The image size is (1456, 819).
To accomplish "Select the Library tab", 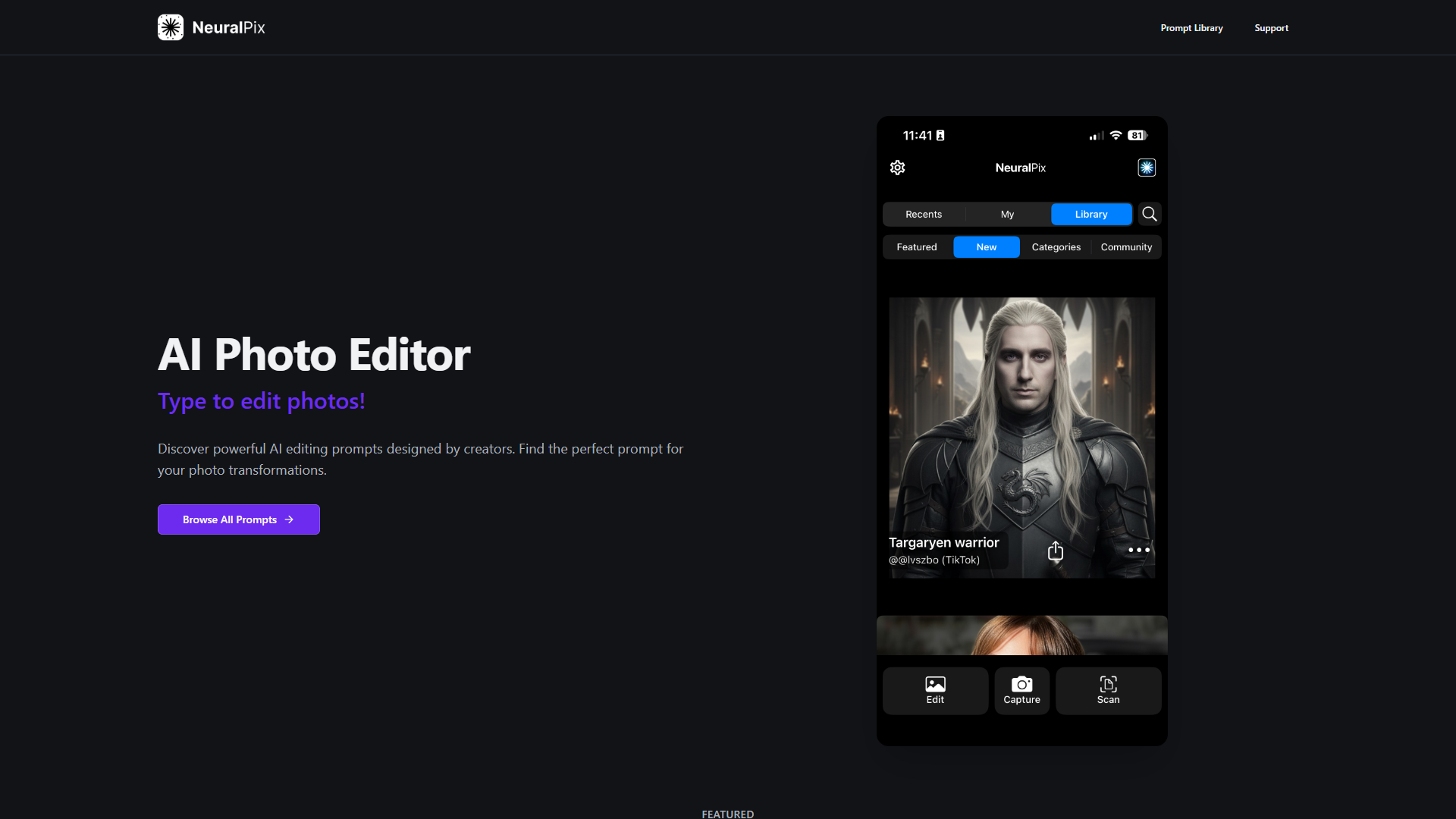I will (1091, 214).
